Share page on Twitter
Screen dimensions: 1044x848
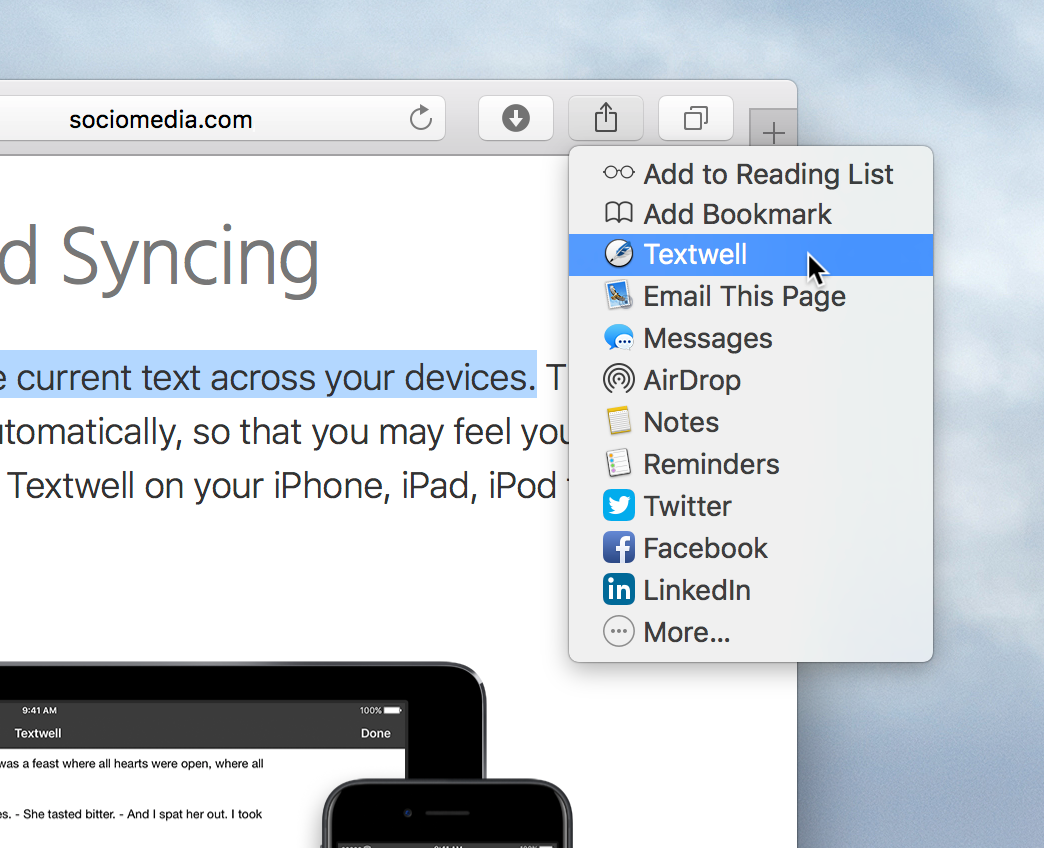click(x=750, y=505)
